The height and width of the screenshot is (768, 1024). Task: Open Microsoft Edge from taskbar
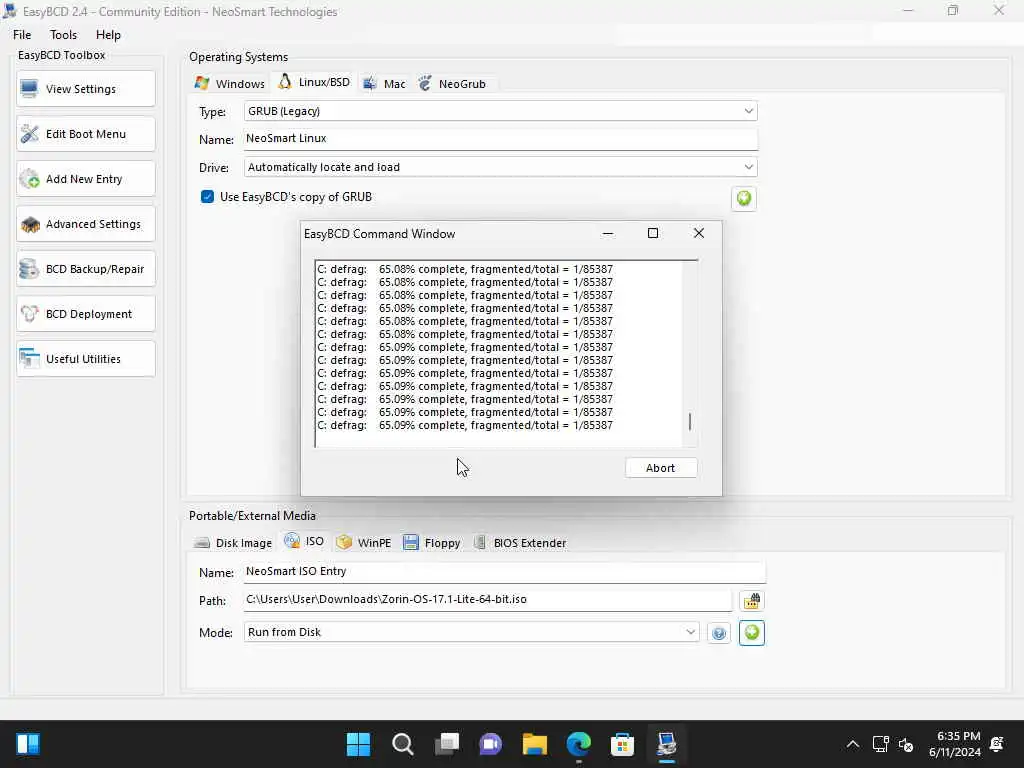coord(579,744)
